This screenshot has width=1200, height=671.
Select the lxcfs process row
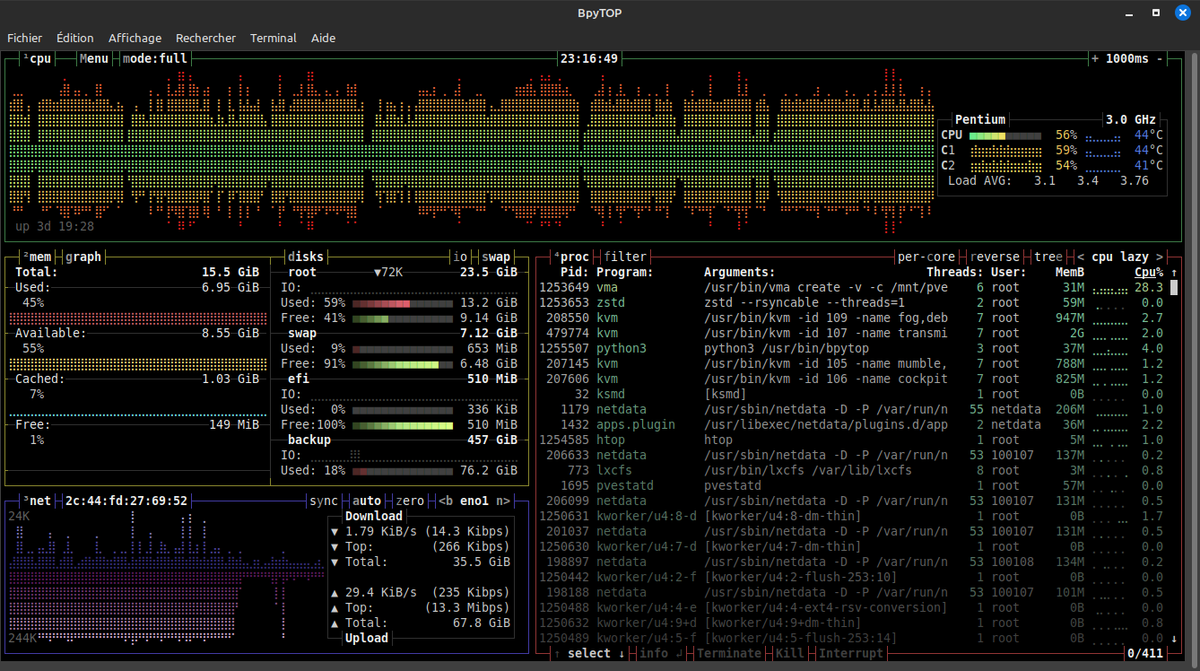[852, 470]
